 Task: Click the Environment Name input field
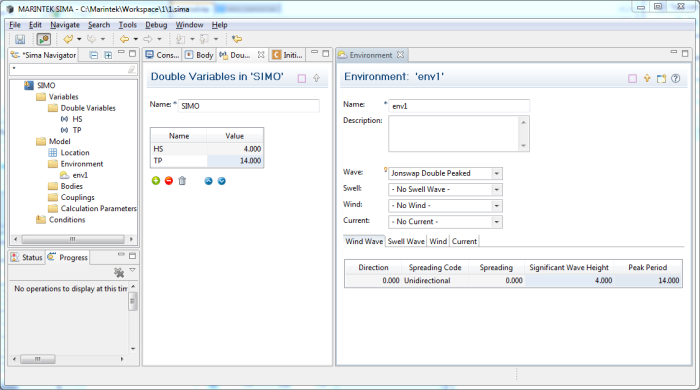click(x=459, y=106)
